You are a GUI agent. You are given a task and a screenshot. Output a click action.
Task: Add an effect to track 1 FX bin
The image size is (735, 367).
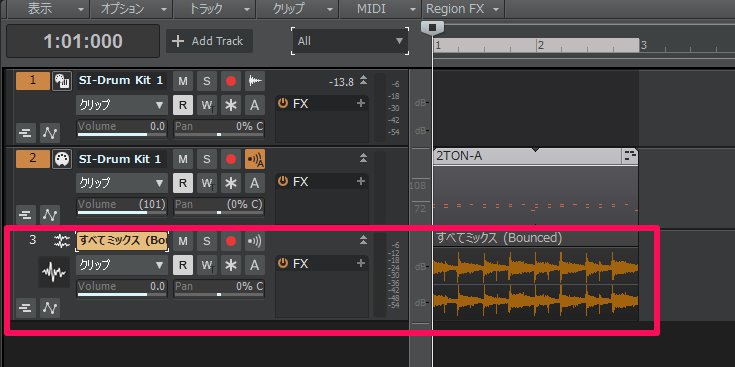[x=360, y=104]
